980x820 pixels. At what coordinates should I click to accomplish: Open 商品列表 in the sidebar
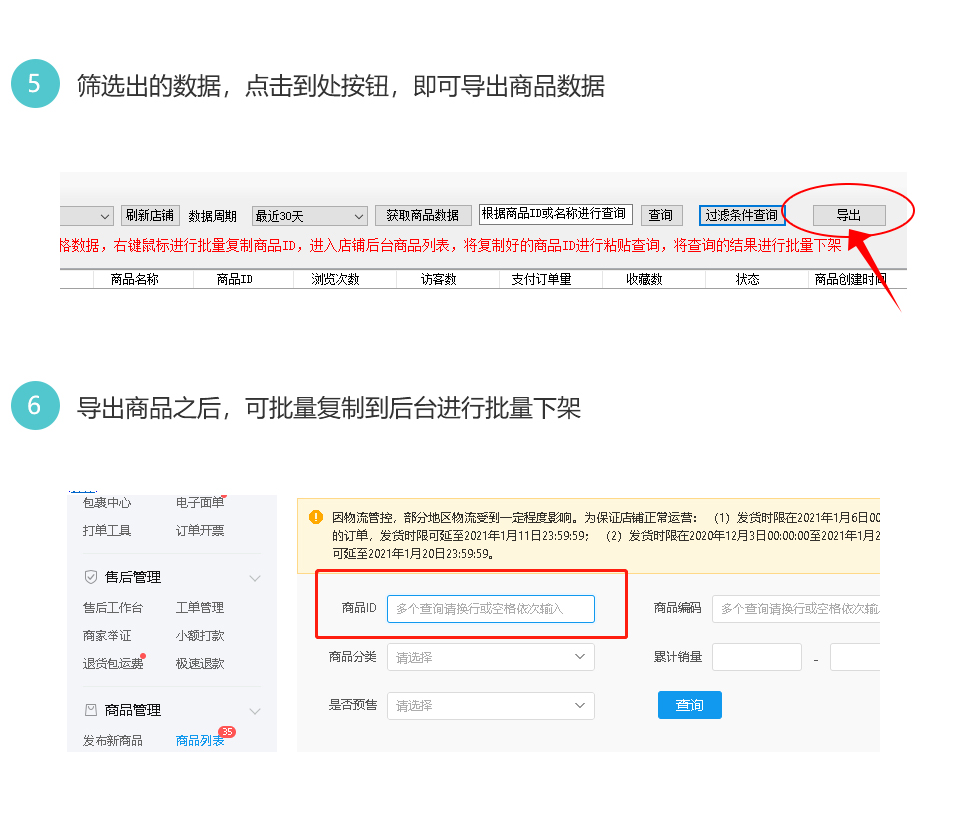[x=200, y=741]
